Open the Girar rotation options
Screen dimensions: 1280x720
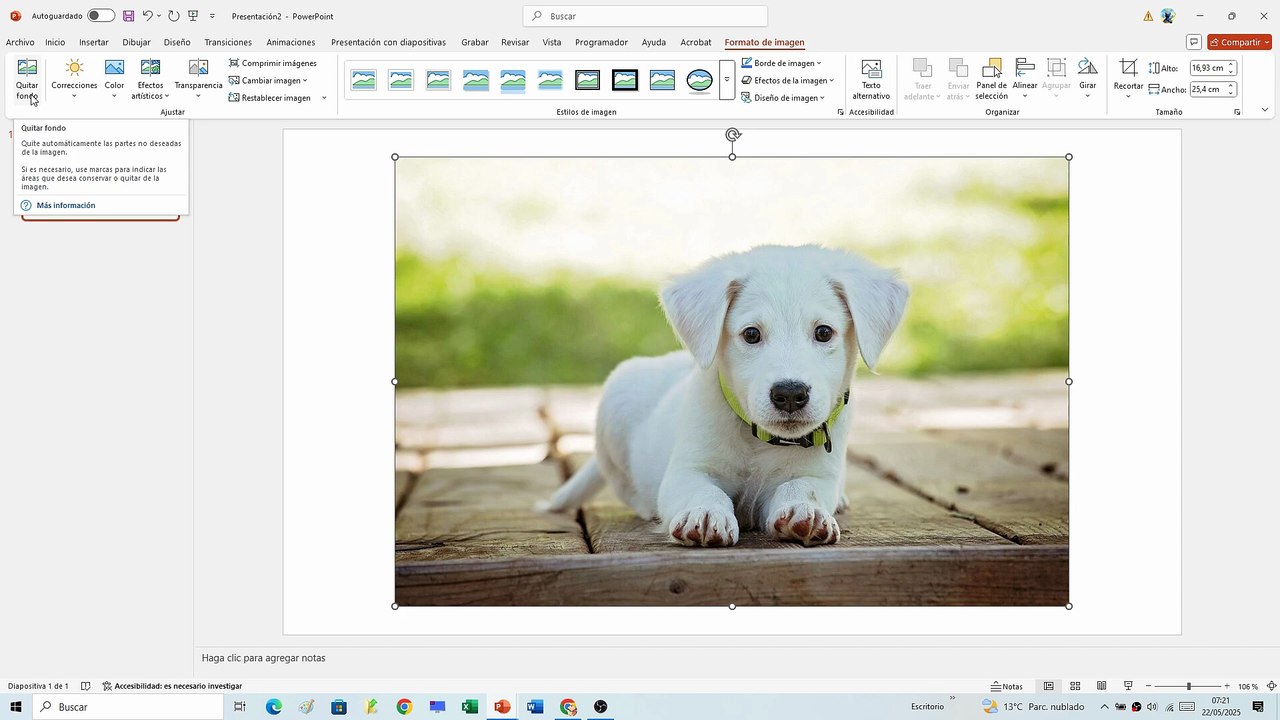(1087, 79)
